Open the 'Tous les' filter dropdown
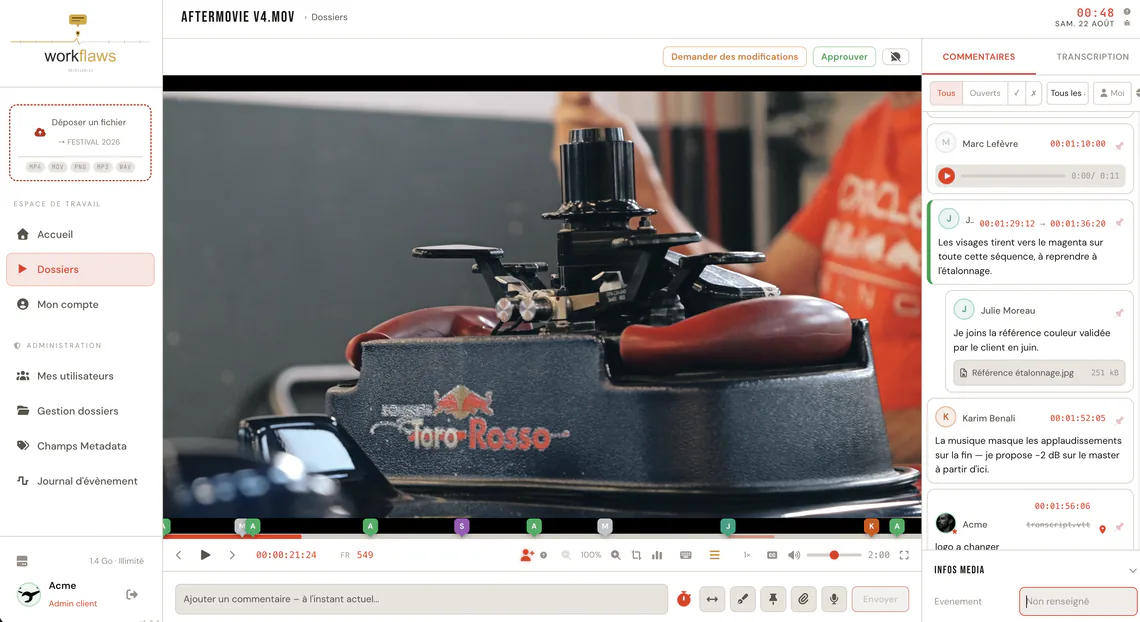The image size is (1140, 622). click(x=1067, y=93)
